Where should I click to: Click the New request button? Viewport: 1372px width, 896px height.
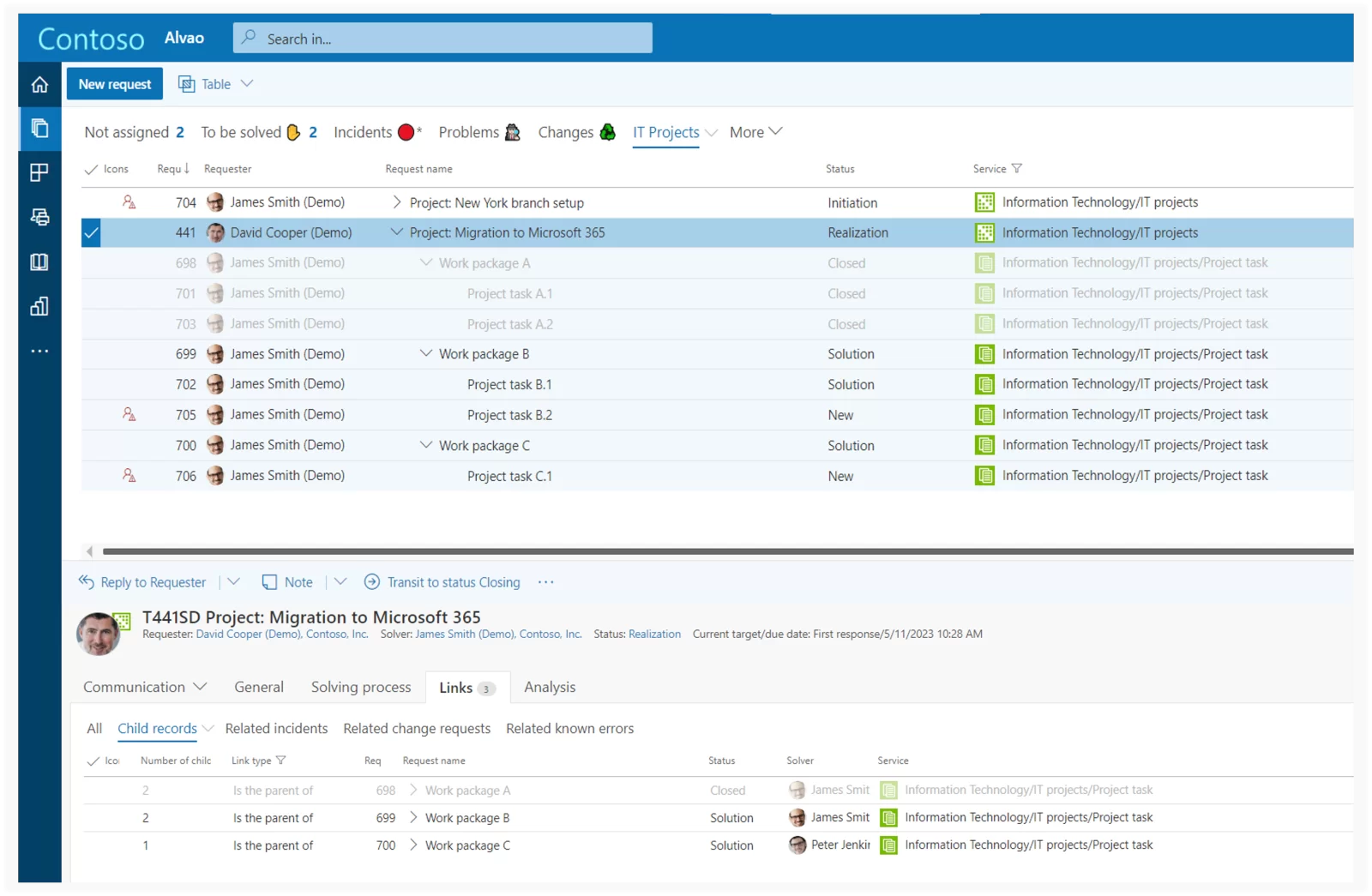(114, 83)
